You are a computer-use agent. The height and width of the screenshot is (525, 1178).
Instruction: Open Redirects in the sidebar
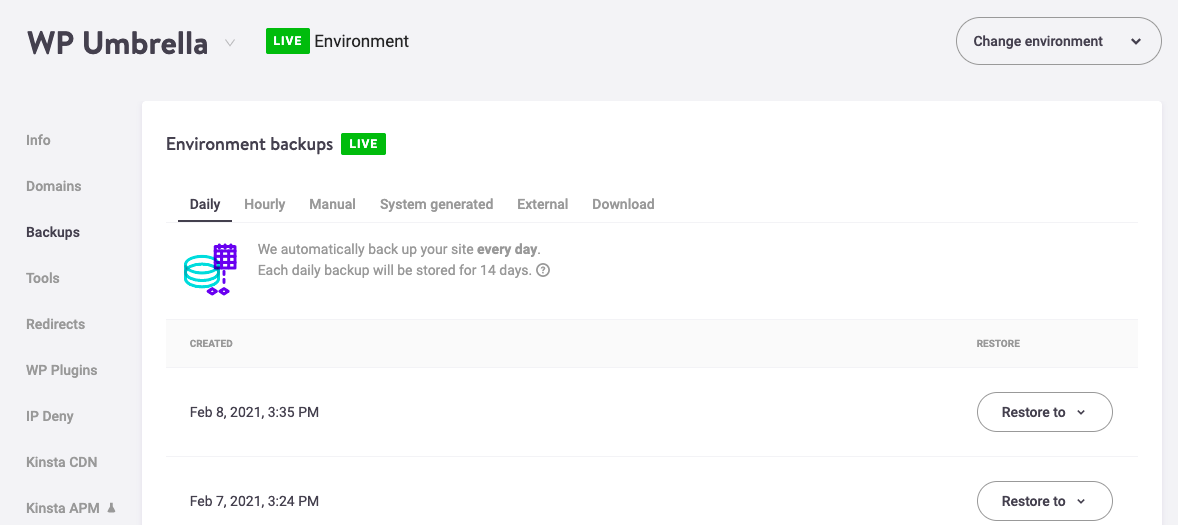[56, 324]
